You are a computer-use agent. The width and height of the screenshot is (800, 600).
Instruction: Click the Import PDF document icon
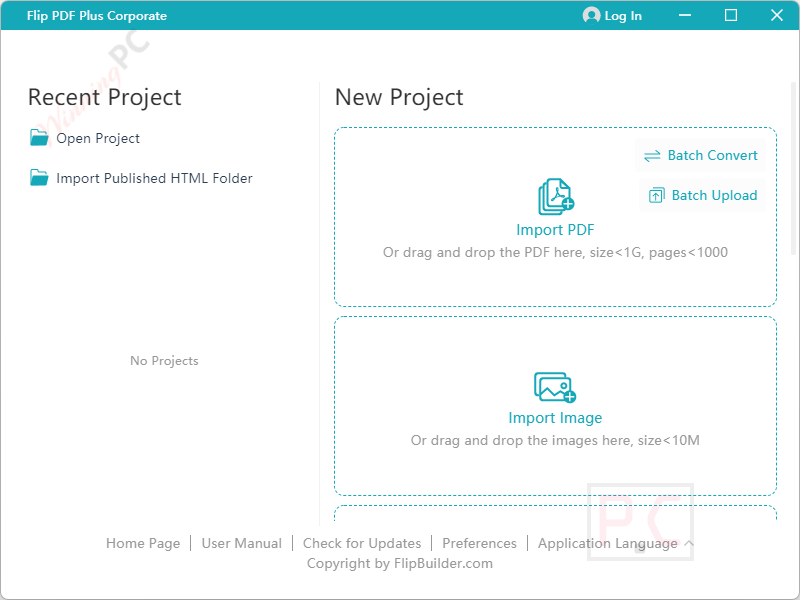point(556,196)
